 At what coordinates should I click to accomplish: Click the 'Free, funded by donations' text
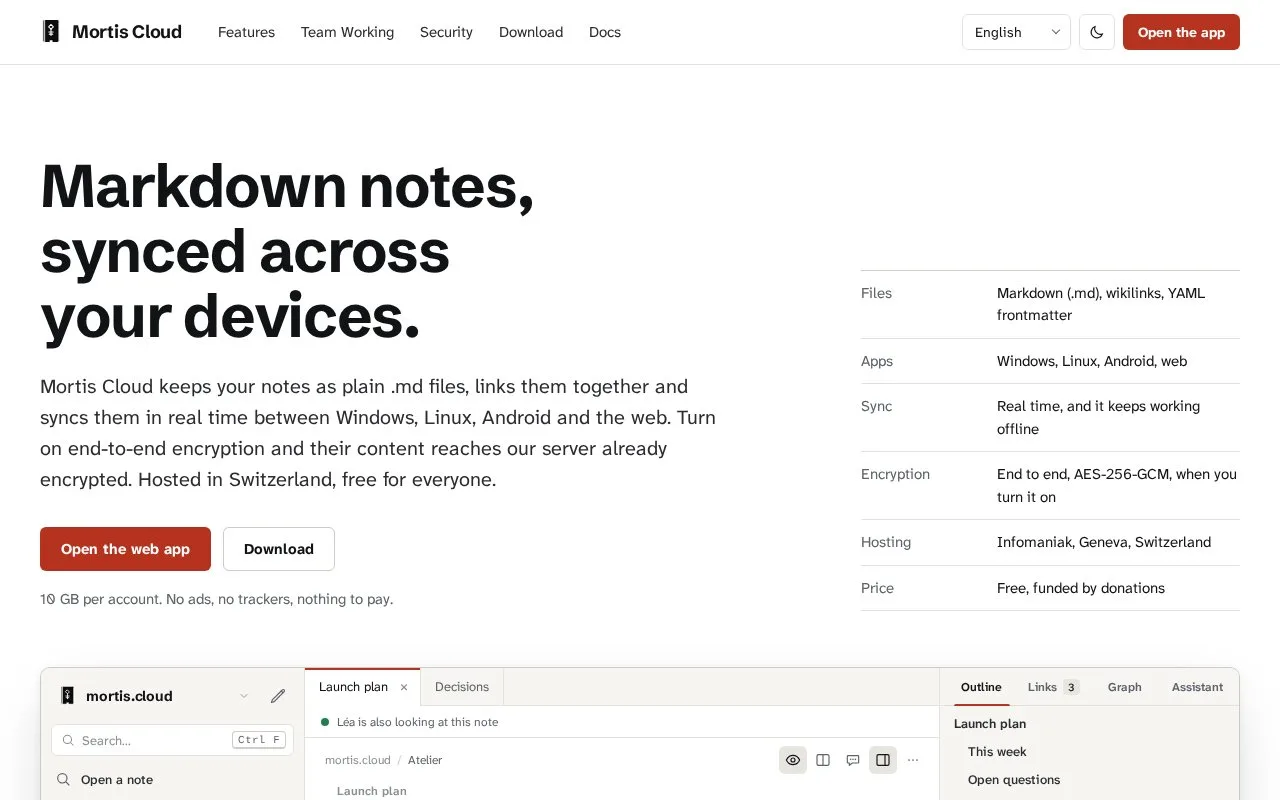click(x=1081, y=588)
